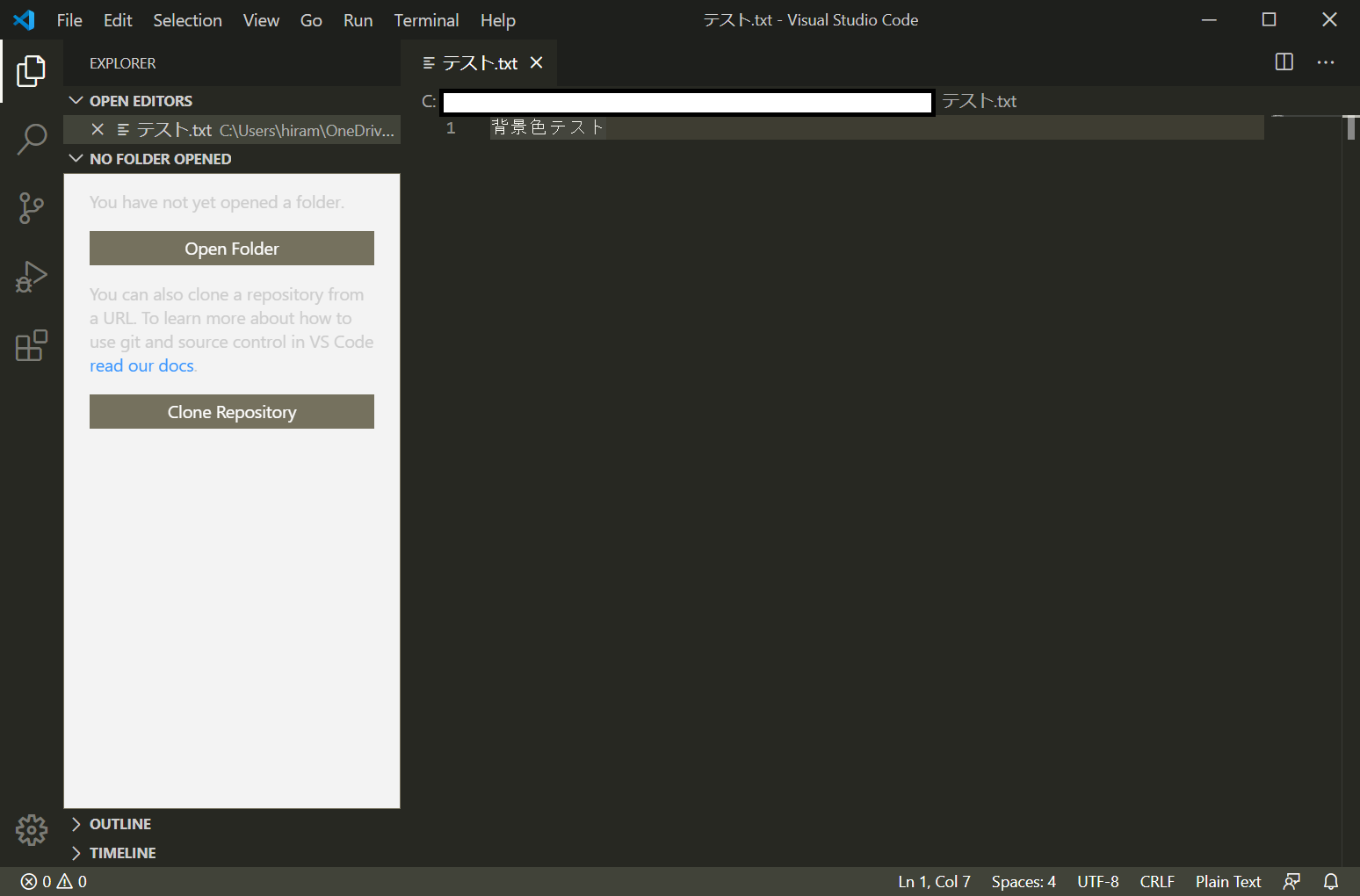Click the VS Code logo icon
Screen dimensions: 1360x896
(x=25, y=20)
